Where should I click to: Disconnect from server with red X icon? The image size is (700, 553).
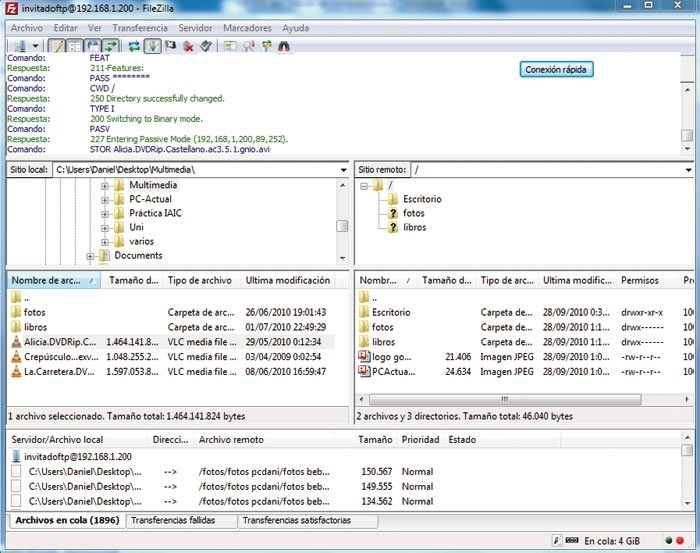click(x=188, y=46)
